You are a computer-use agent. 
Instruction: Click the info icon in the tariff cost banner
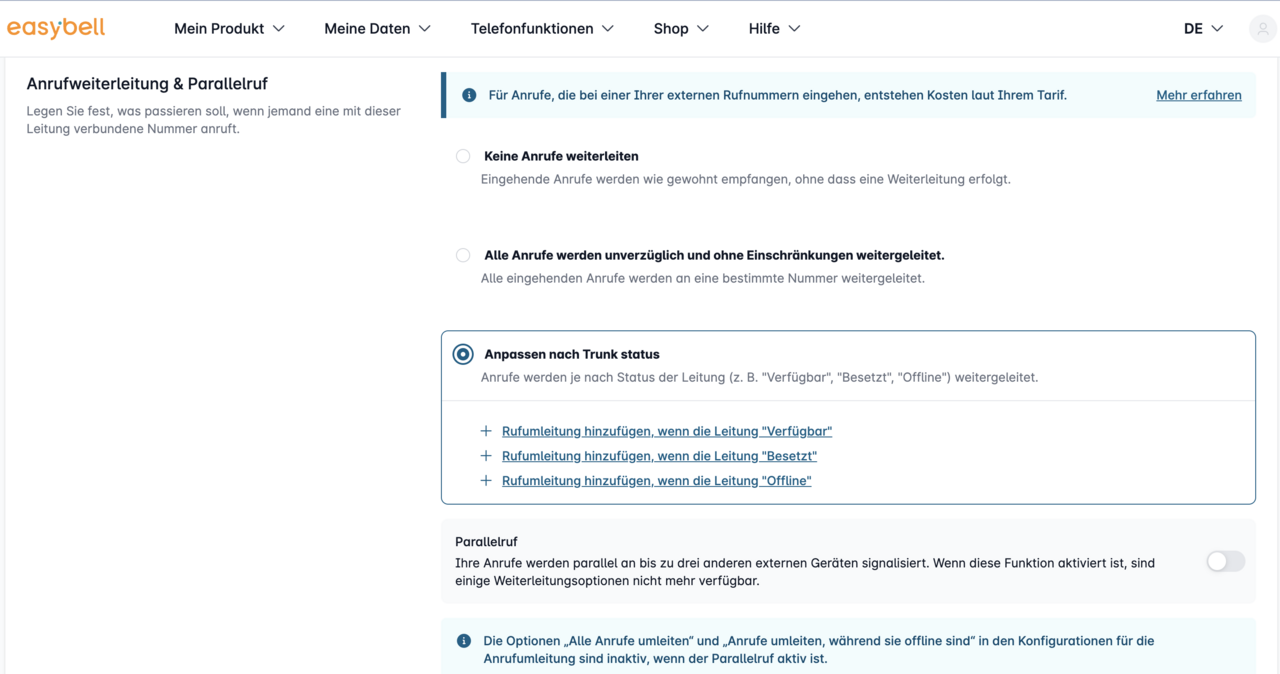(x=468, y=95)
